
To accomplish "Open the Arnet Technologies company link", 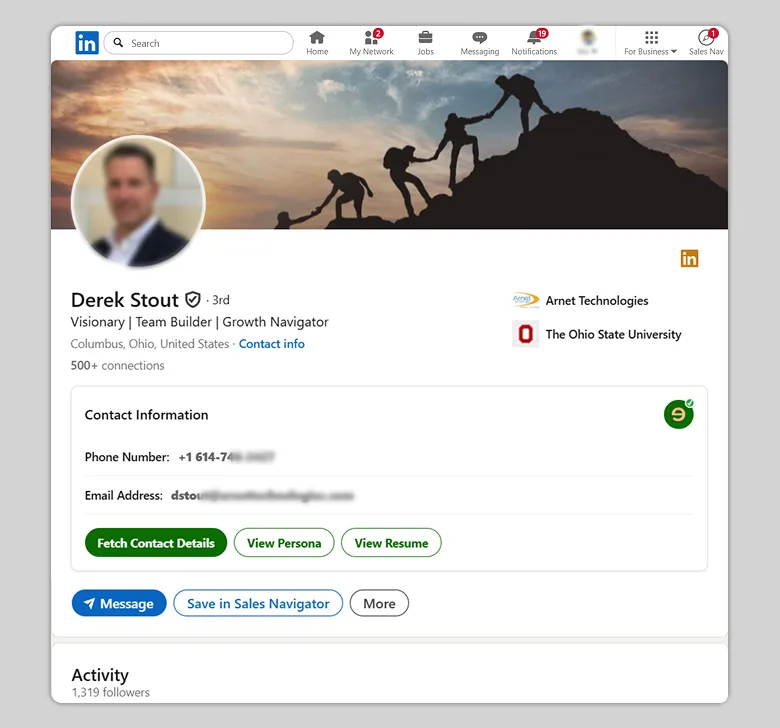I will 596,301.
